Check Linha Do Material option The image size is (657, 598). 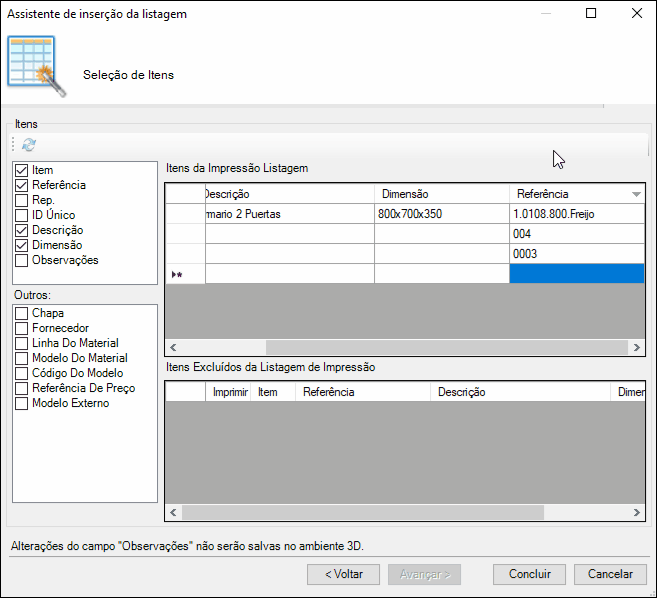click(21, 343)
